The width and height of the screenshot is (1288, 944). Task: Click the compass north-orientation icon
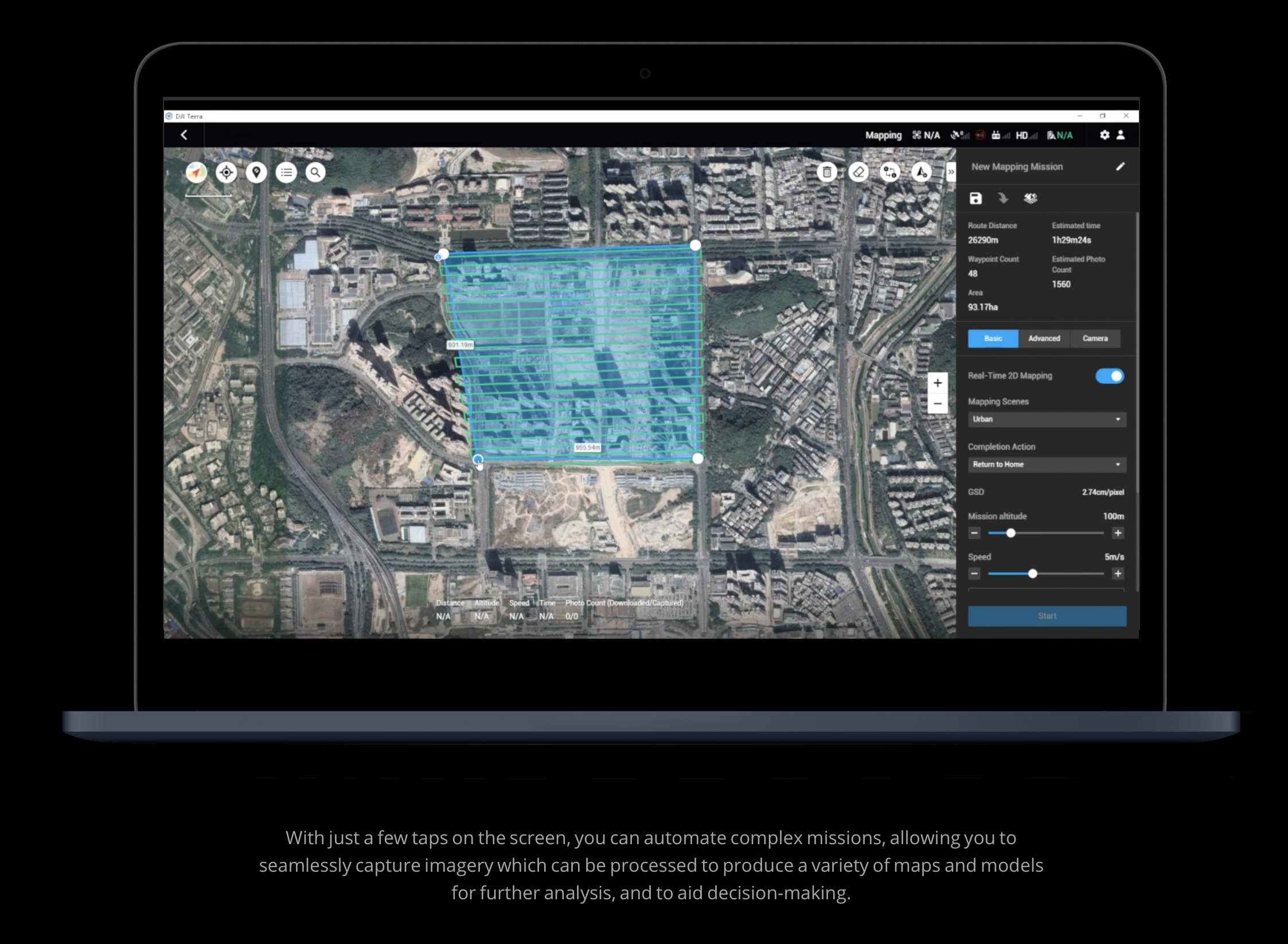pyautogui.click(x=196, y=172)
